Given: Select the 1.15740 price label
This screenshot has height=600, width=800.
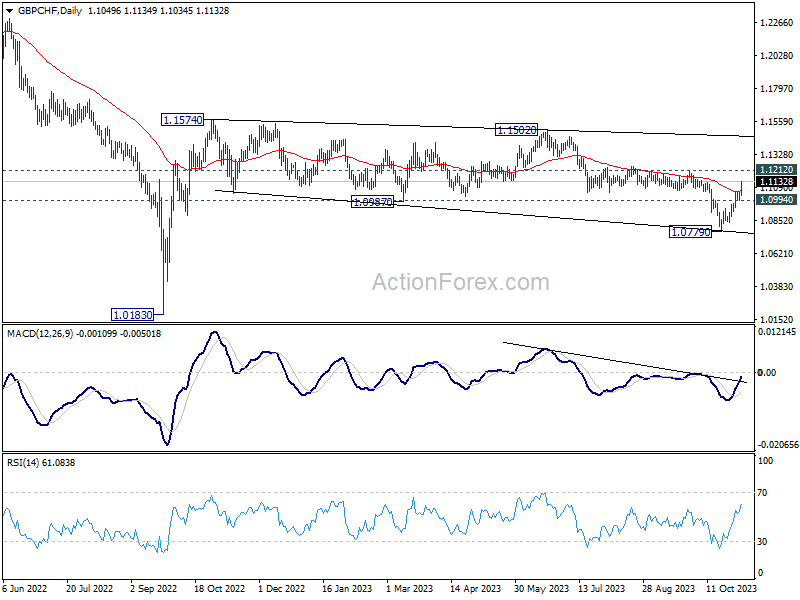Looking at the screenshot, I should [182, 120].
